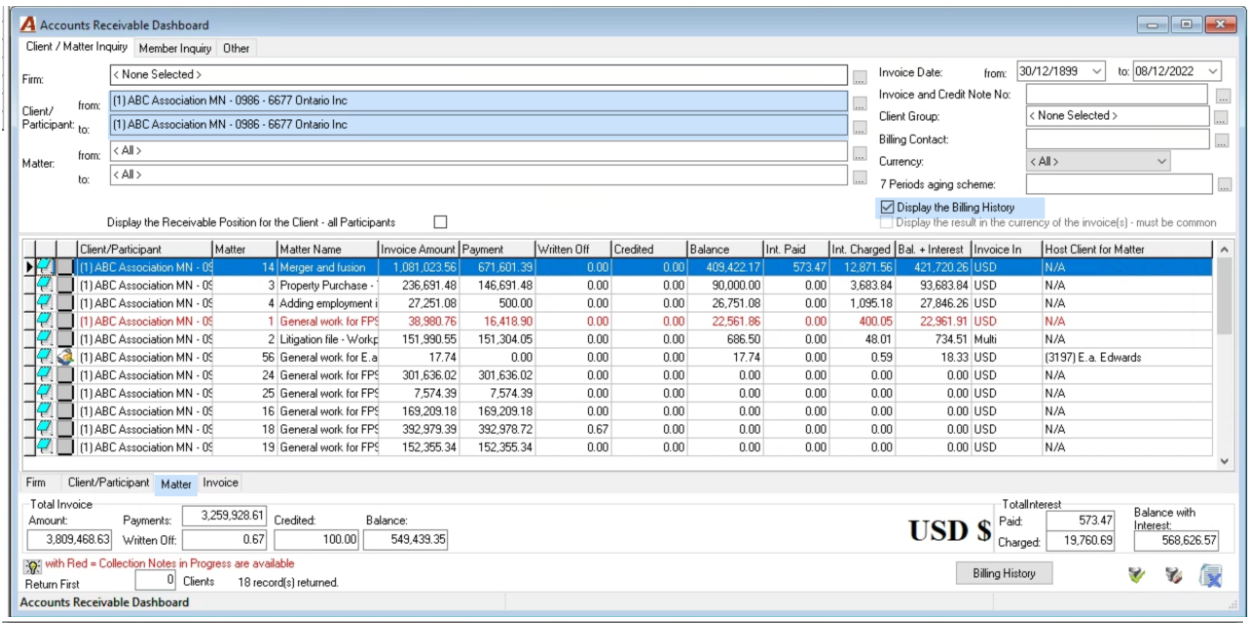Click the browse button for 7 Periods aging scheme
Image resolution: width=1249 pixels, height=623 pixels.
1224,184
